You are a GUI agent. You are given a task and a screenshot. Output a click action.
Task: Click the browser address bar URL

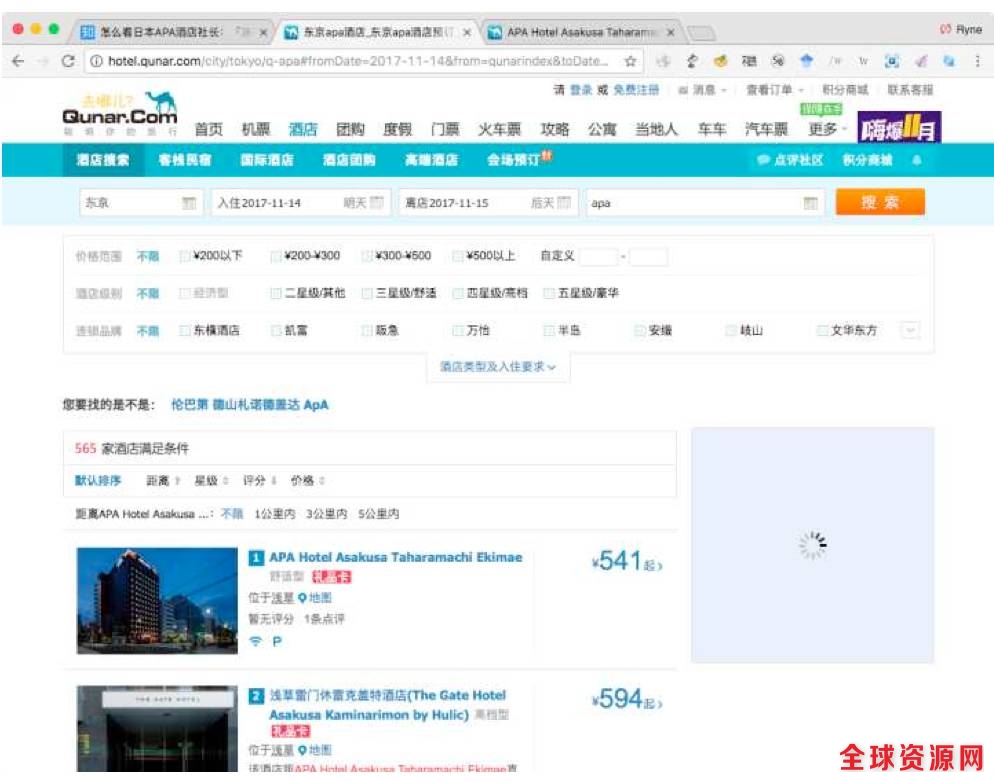[x=358, y=61]
